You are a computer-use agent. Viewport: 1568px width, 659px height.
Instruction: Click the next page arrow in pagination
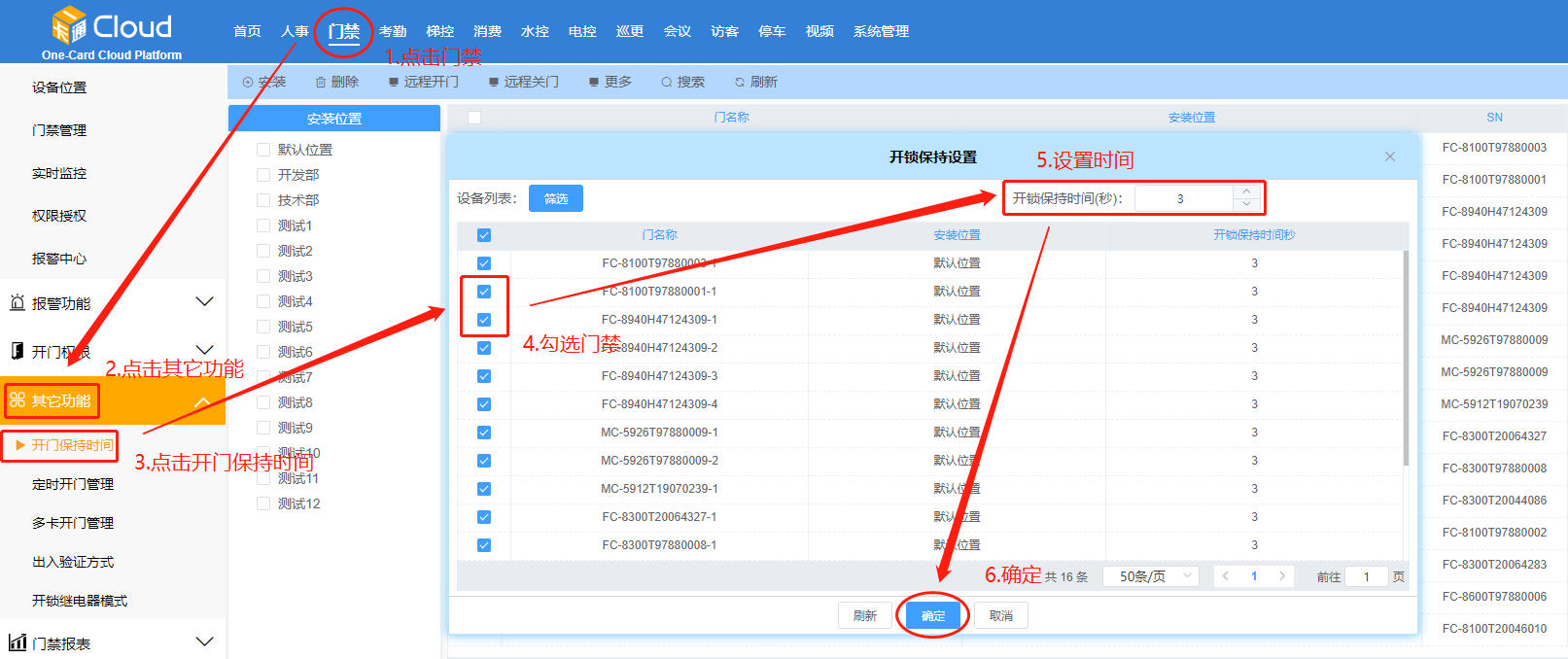click(1282, 576)
